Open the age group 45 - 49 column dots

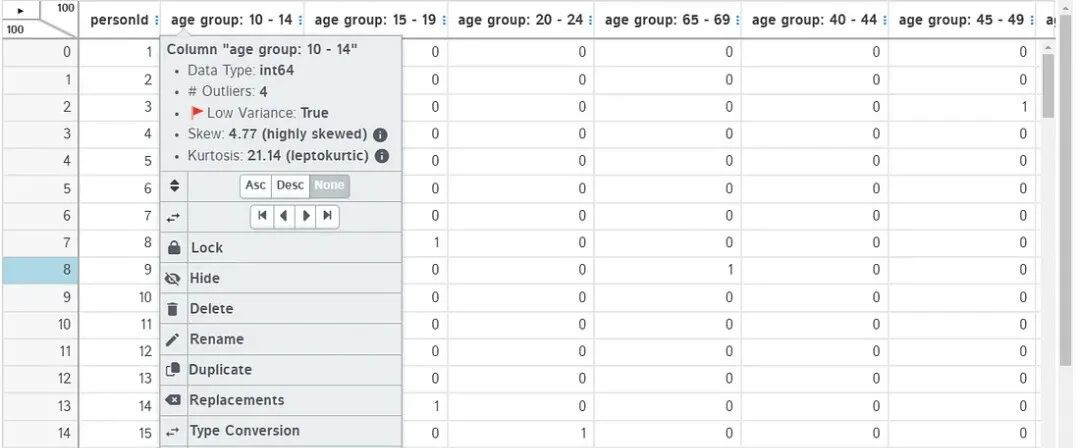tap(1031, 20)
